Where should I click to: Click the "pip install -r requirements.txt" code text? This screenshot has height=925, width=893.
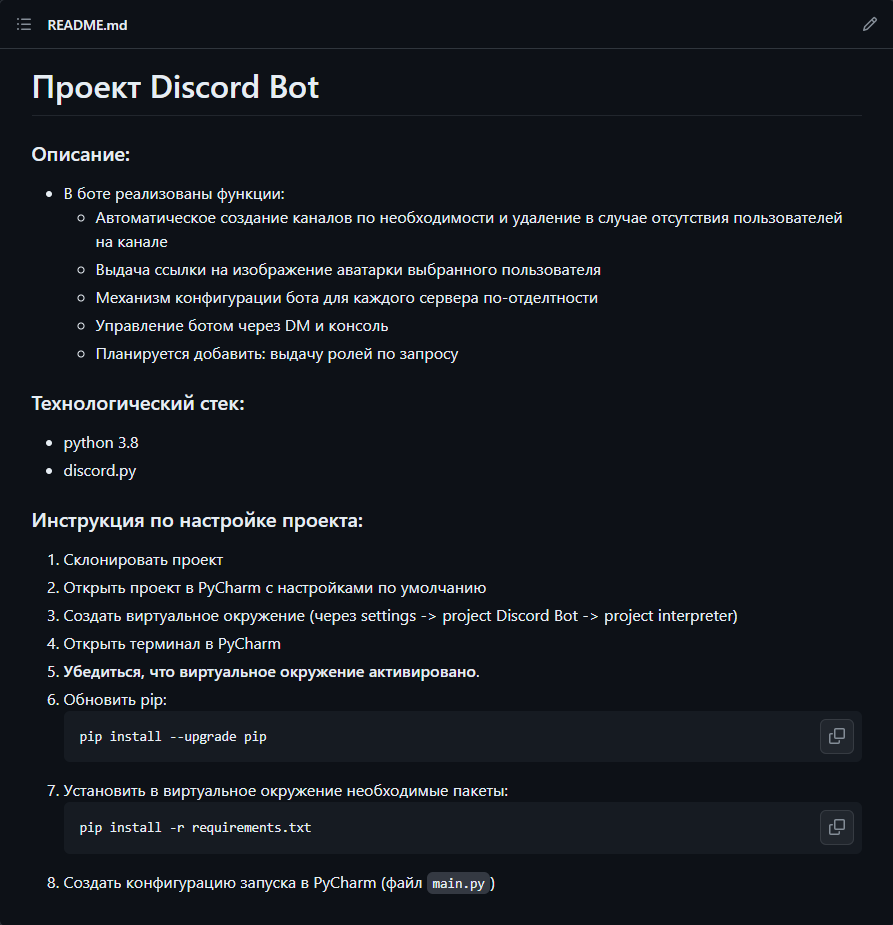click(196, 828)
